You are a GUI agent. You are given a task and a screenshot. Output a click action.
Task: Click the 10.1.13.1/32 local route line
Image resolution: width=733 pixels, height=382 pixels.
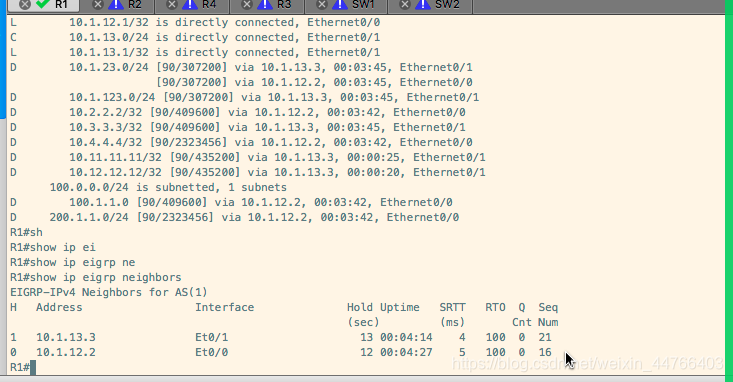[x=195, y=52]
